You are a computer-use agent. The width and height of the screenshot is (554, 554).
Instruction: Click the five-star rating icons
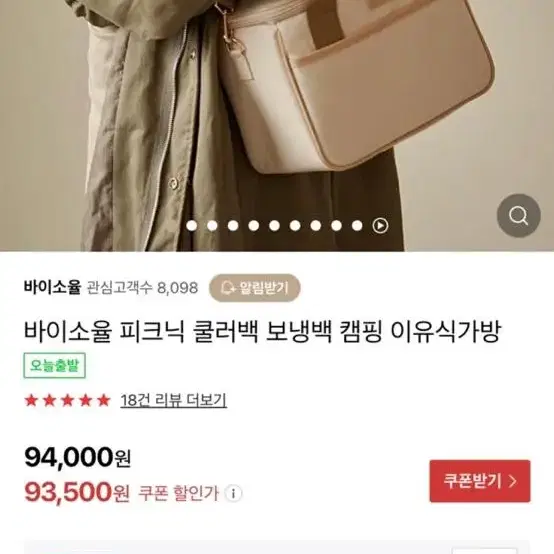67,400
